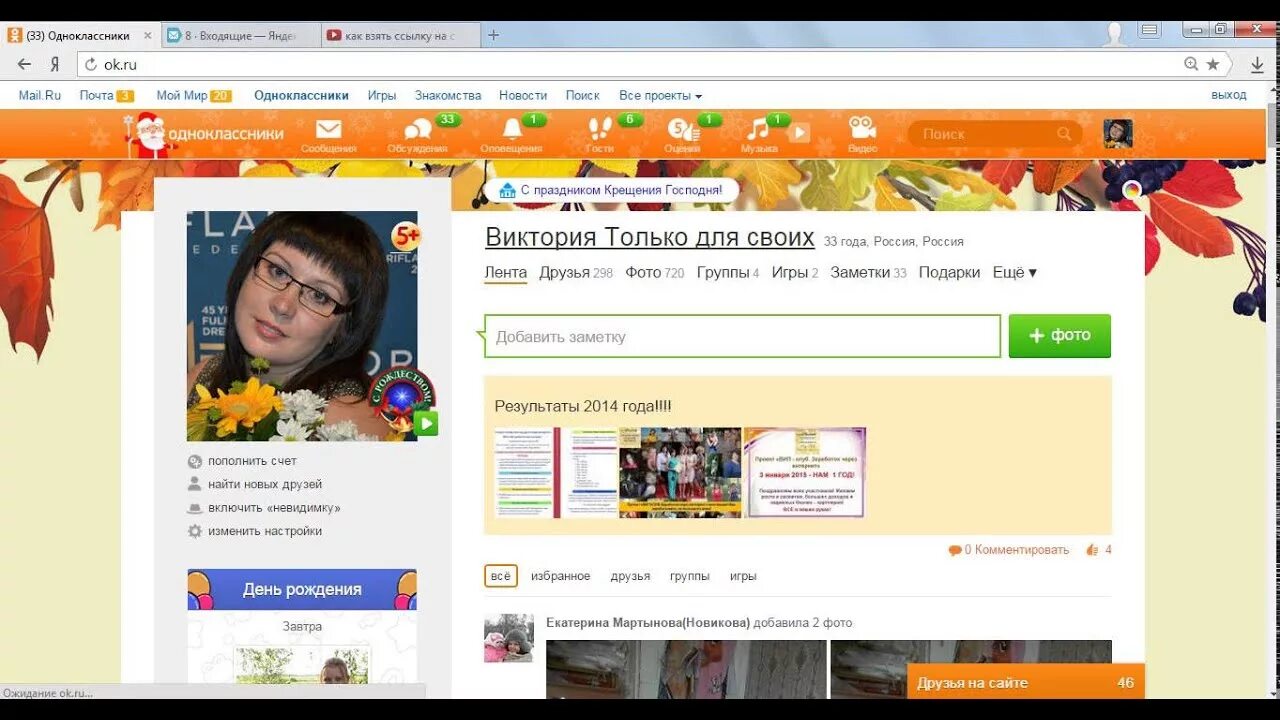This screenshot has height=720, width=1280.
Task: Click 0 Комментировать link
Action: tap(1009, 550)
